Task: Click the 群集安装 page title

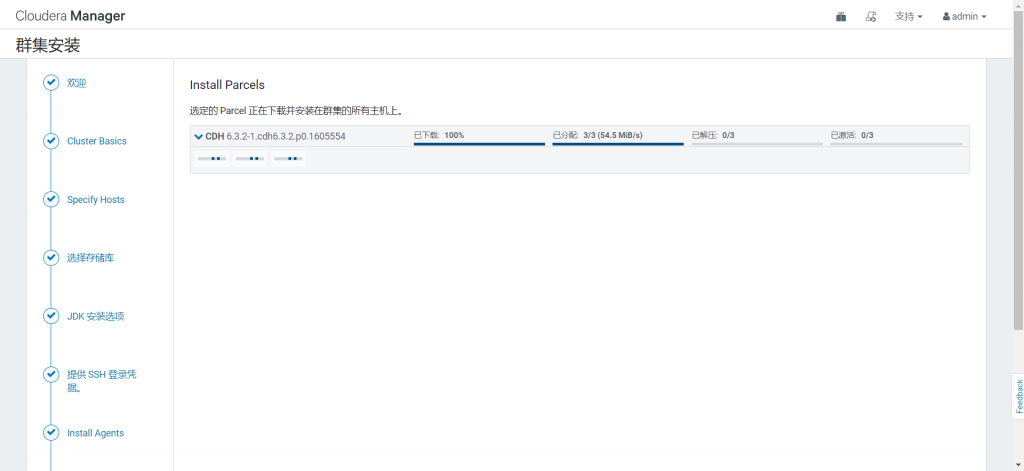Action: [48, 45]
